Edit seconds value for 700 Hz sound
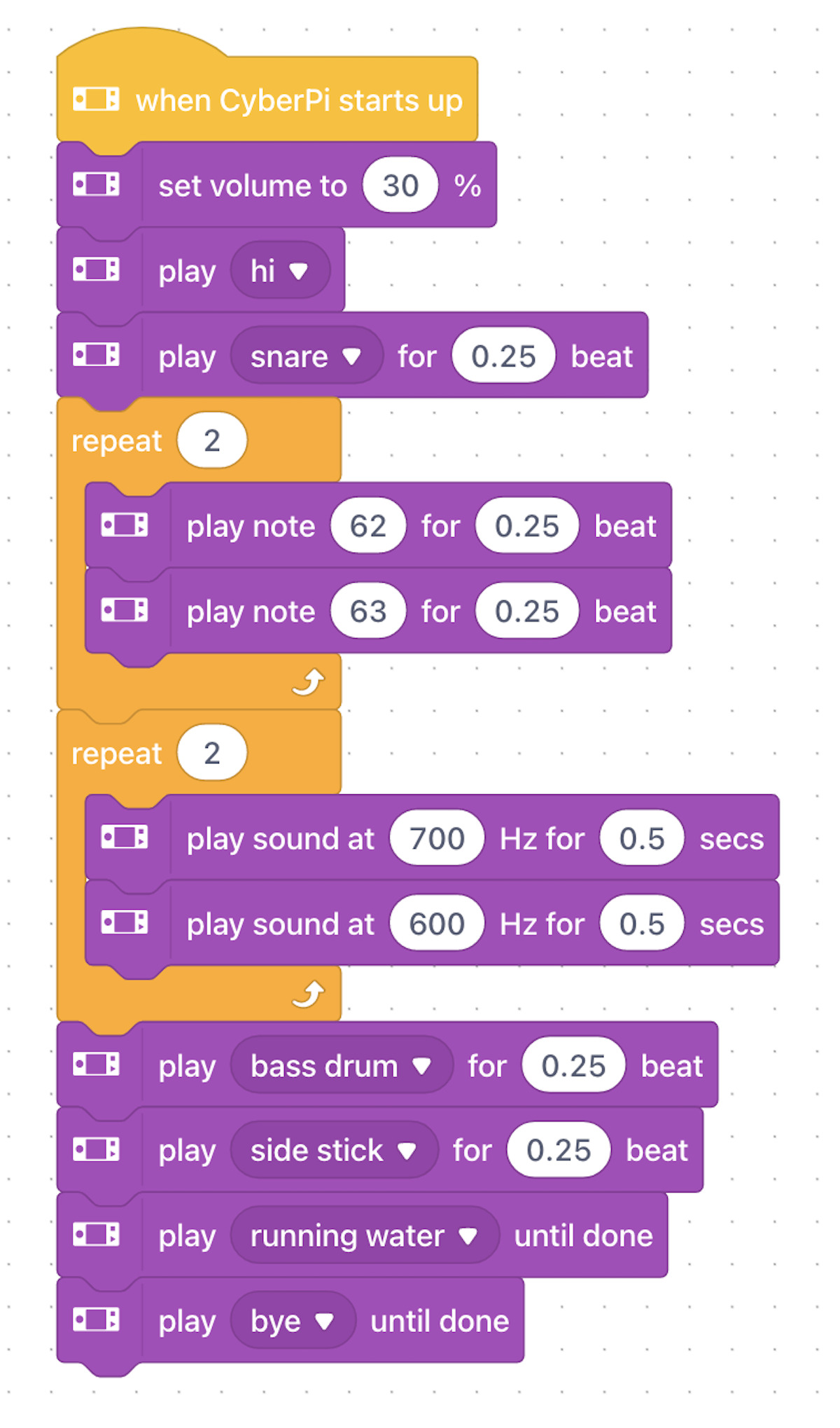The height and width of the screenshot is (1428, 840). tap(642, 838)
